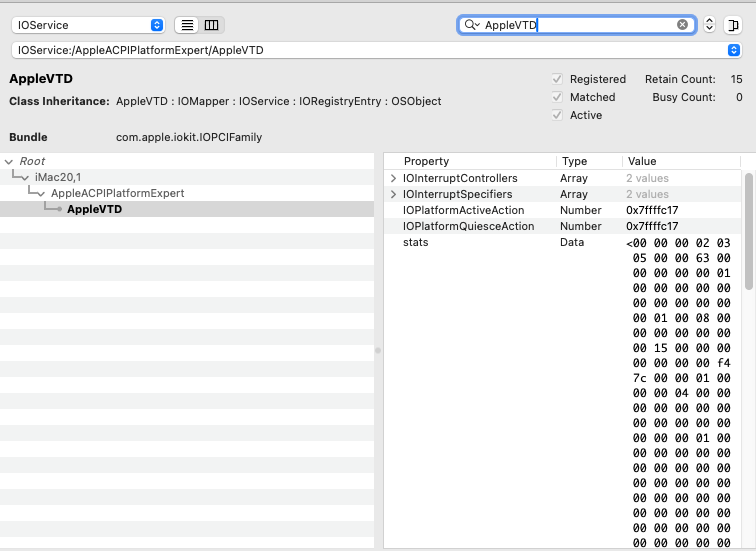The height and width of the screenshot is (551, 756).
Task: Toggle the inspector sidebar panel icon
Action: click(x=733, y=25)
